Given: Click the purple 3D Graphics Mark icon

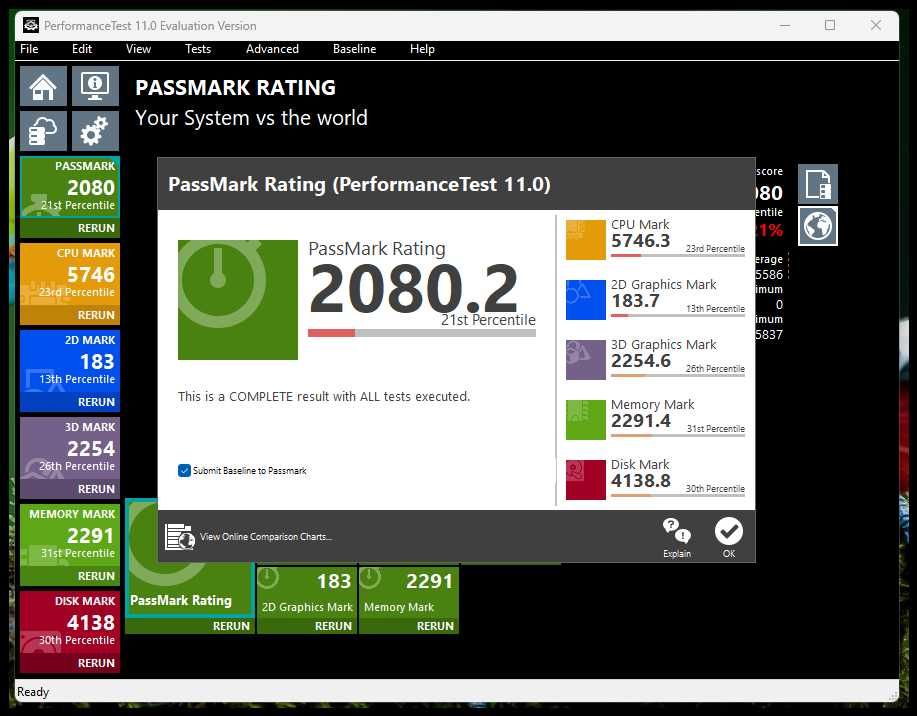Looking at the screenshot, I should tap(585, 360).
